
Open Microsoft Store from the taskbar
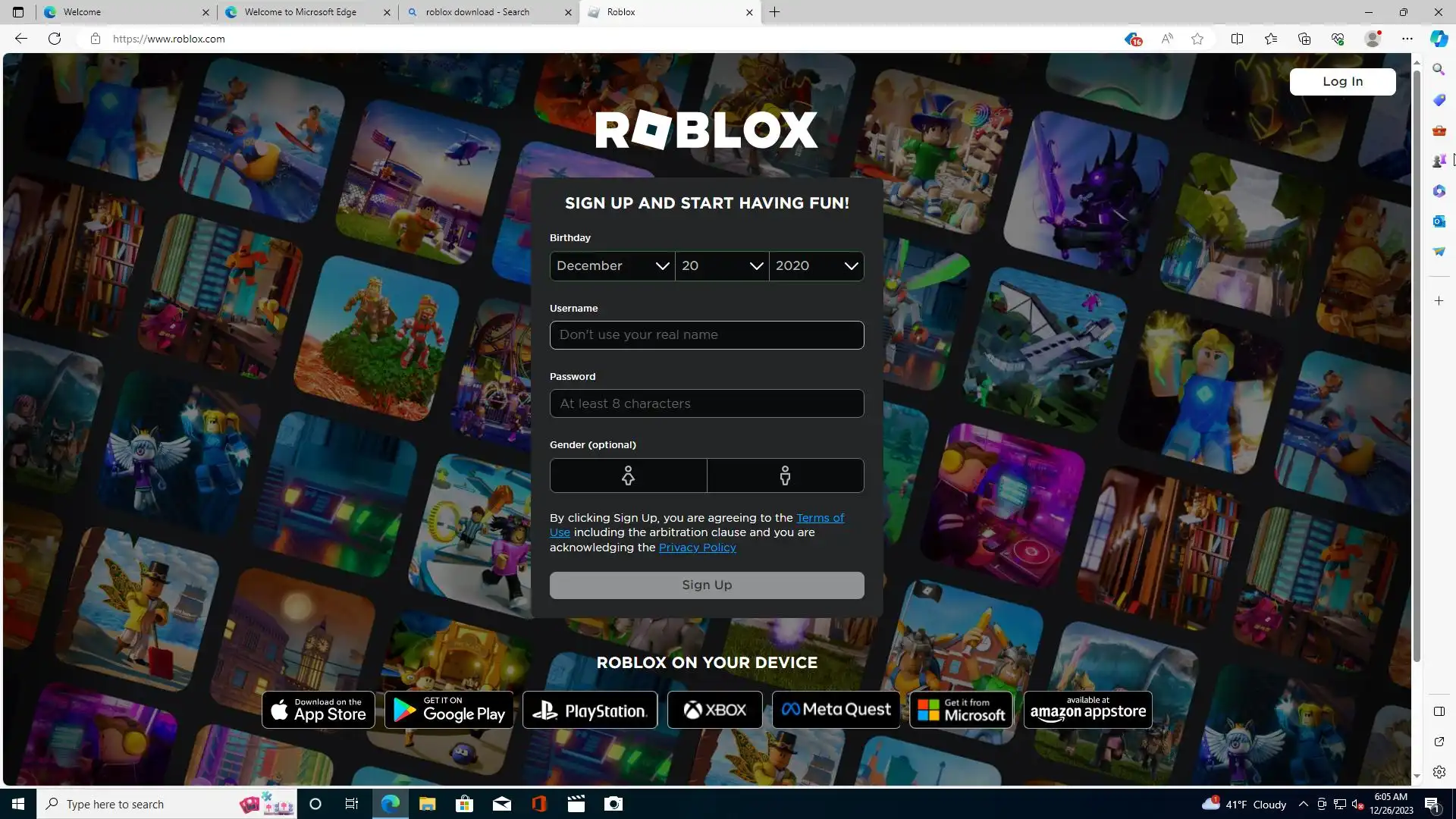(464, 804)
